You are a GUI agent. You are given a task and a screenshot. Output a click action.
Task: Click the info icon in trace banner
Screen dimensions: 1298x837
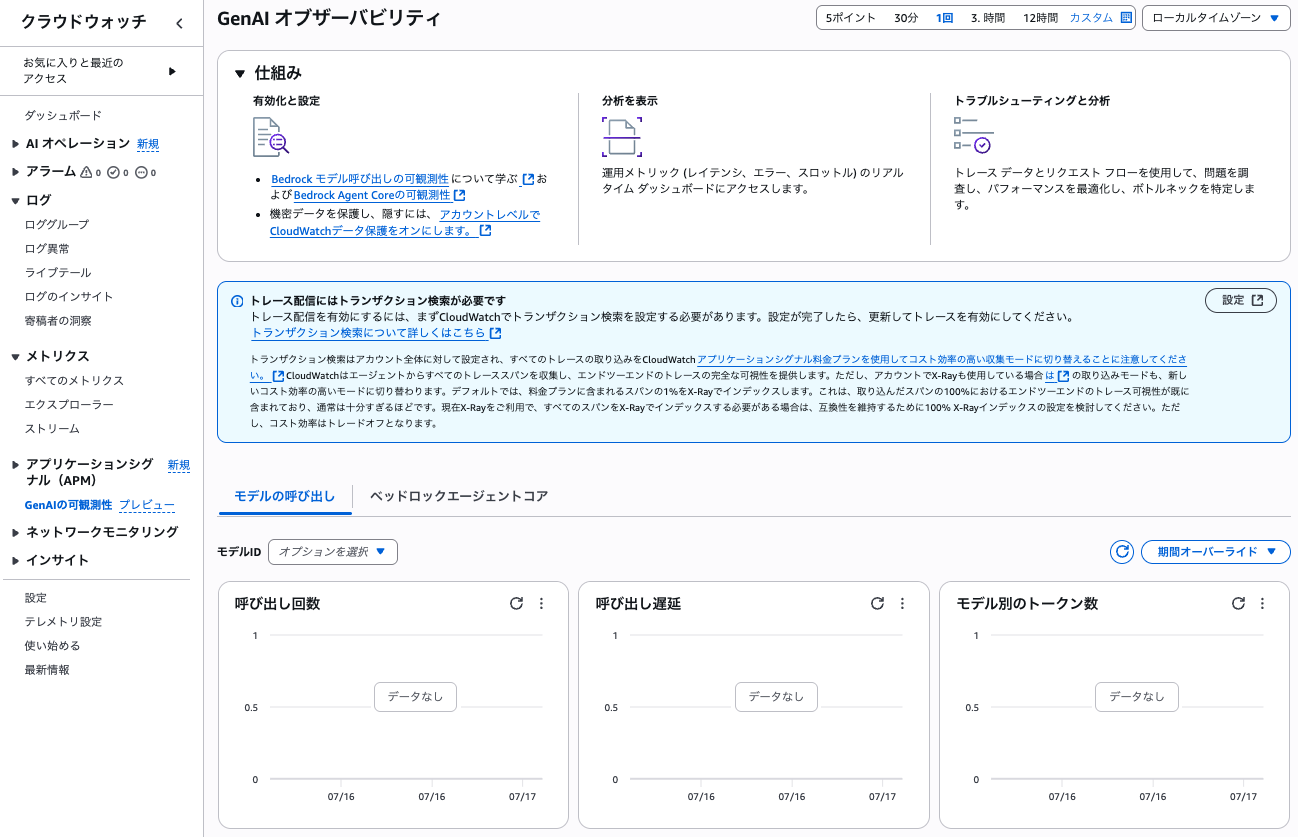[x=237, y=301]
